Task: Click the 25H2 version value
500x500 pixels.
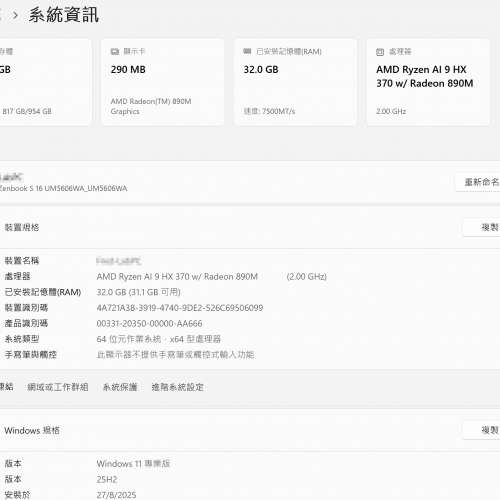Action: [x=107, y=479]
